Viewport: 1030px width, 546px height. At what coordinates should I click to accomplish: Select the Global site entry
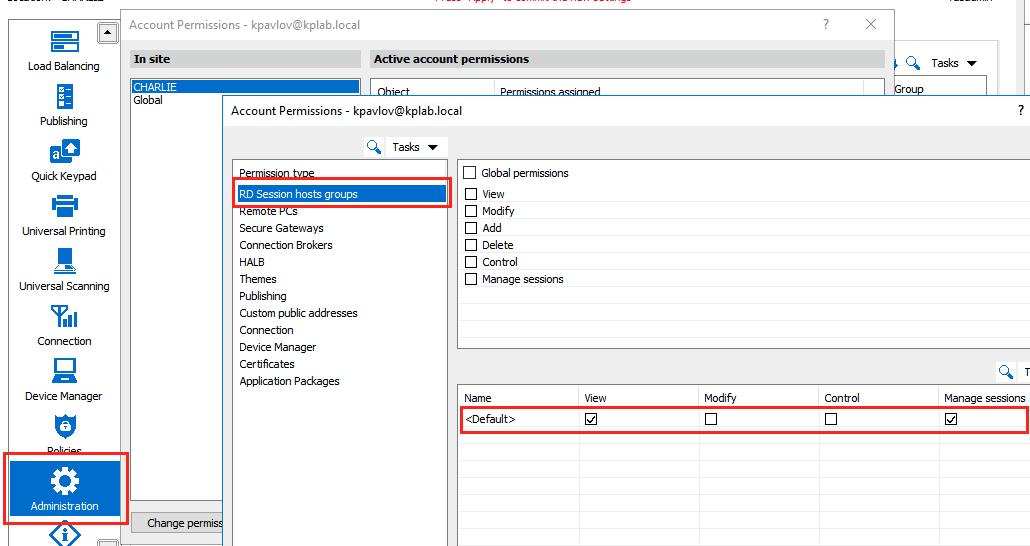pos(148,100)
